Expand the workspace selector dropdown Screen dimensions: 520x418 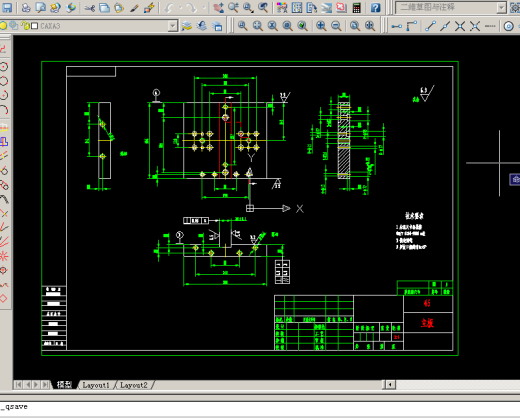(501, 7)
